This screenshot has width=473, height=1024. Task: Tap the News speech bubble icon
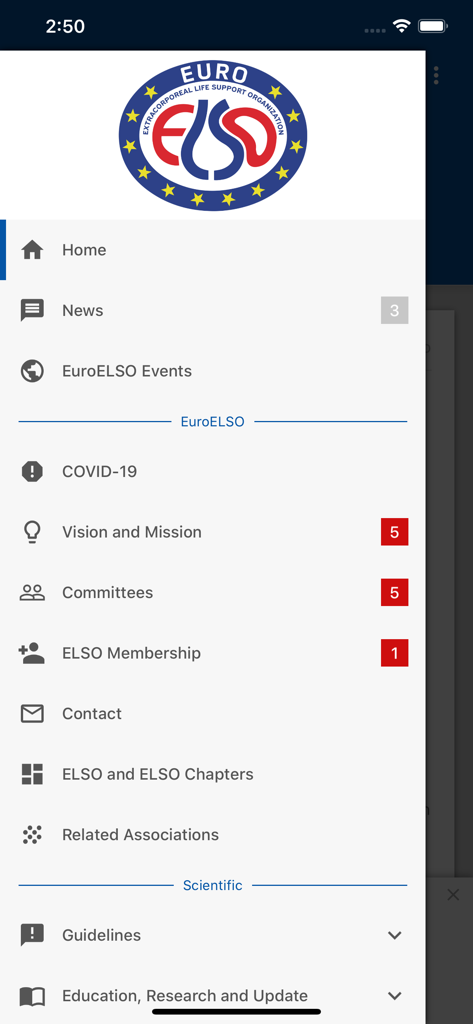click(x=32, y=310)
